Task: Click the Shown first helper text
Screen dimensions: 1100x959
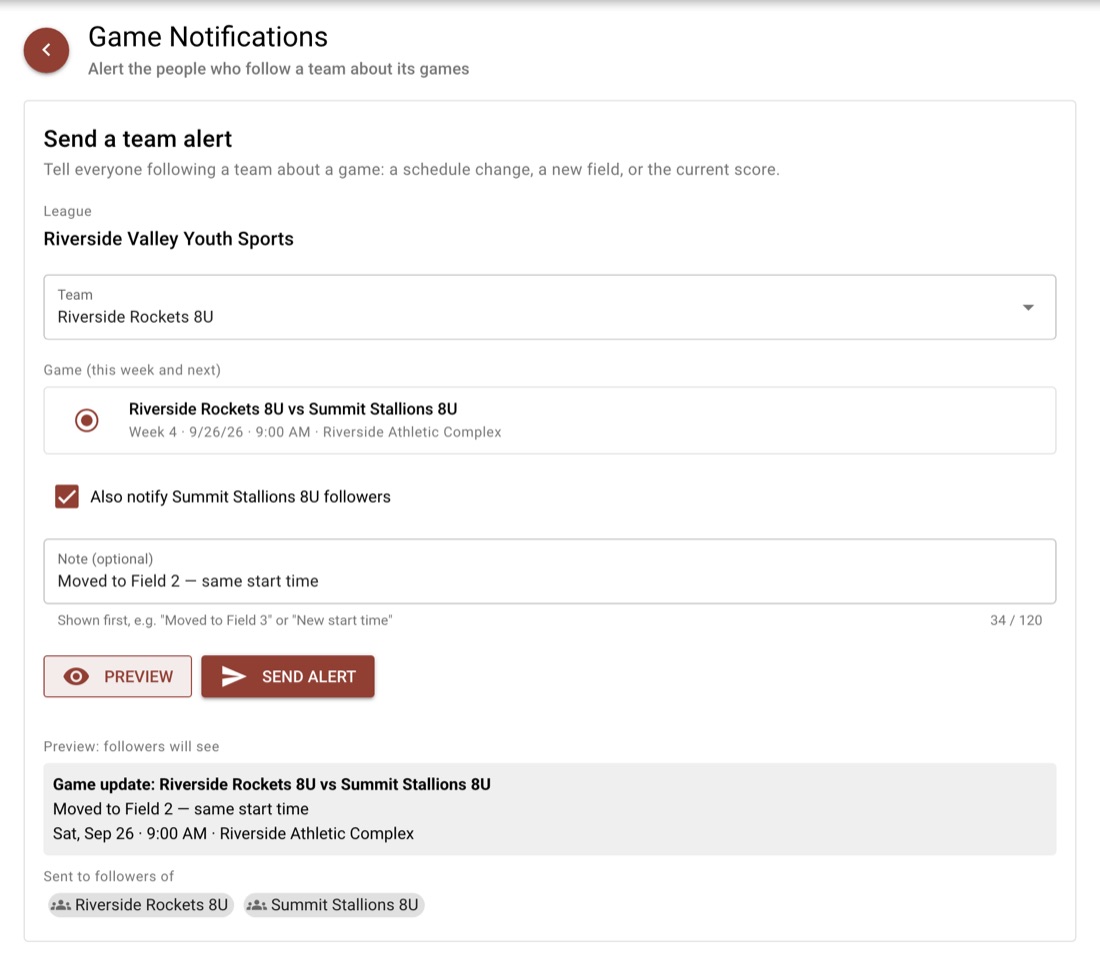Action: pos(224,620)
